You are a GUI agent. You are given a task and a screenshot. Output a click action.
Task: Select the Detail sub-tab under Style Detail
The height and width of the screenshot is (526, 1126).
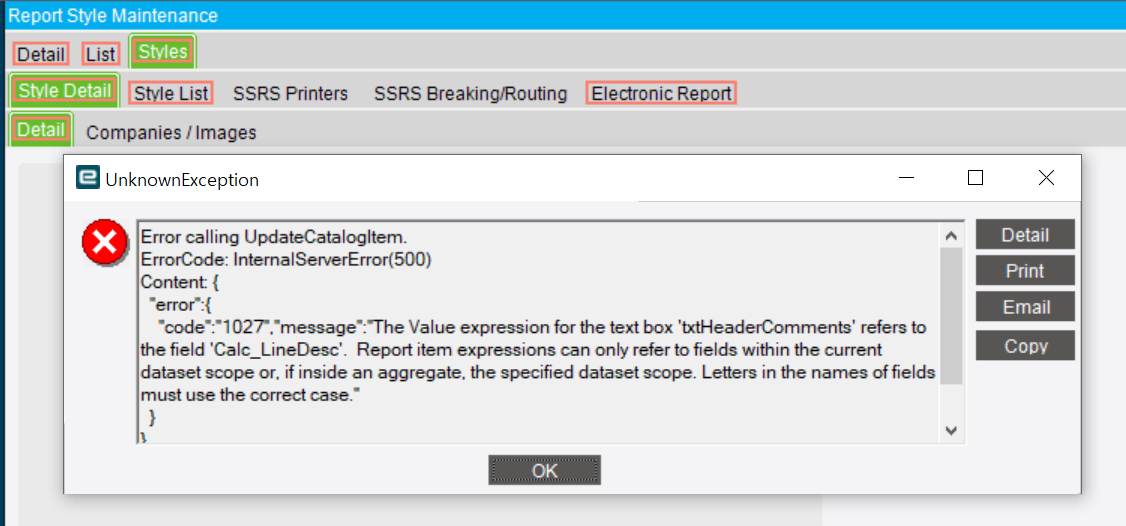point(41,130)
